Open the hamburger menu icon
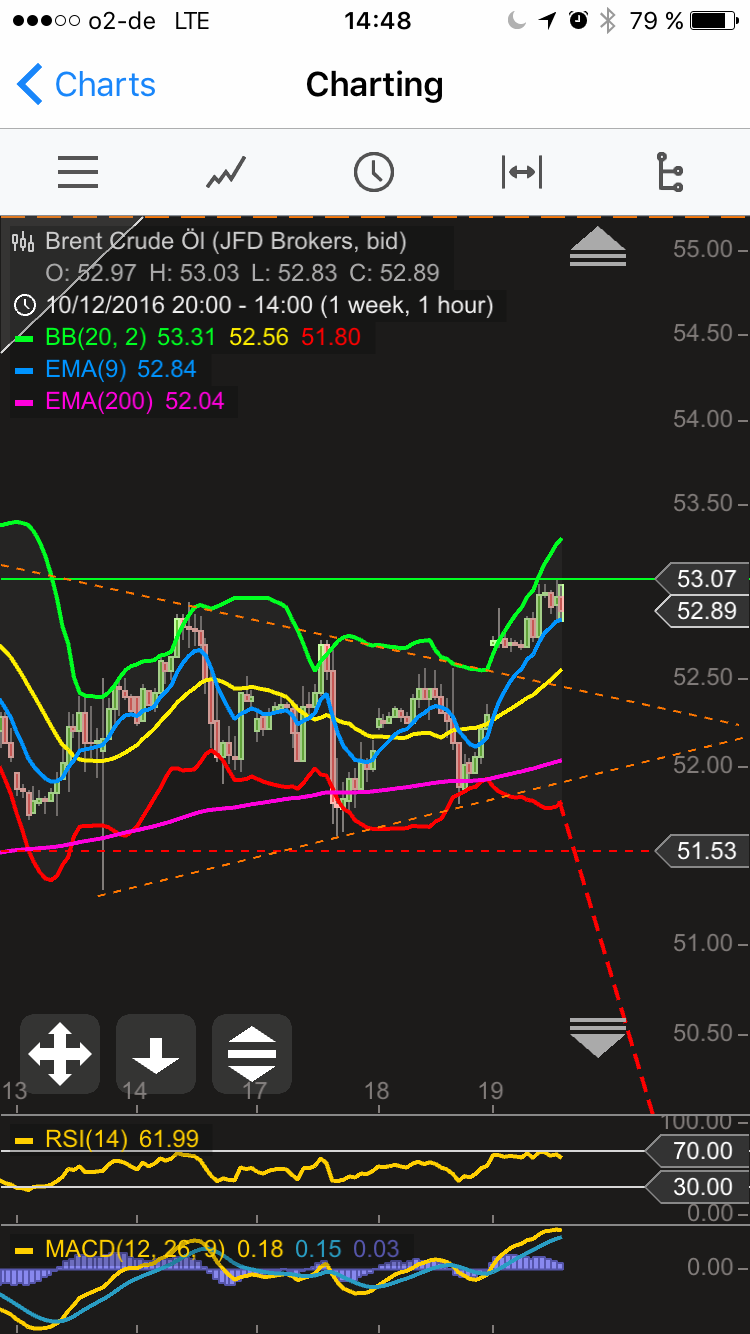 [x=78, y=172]
